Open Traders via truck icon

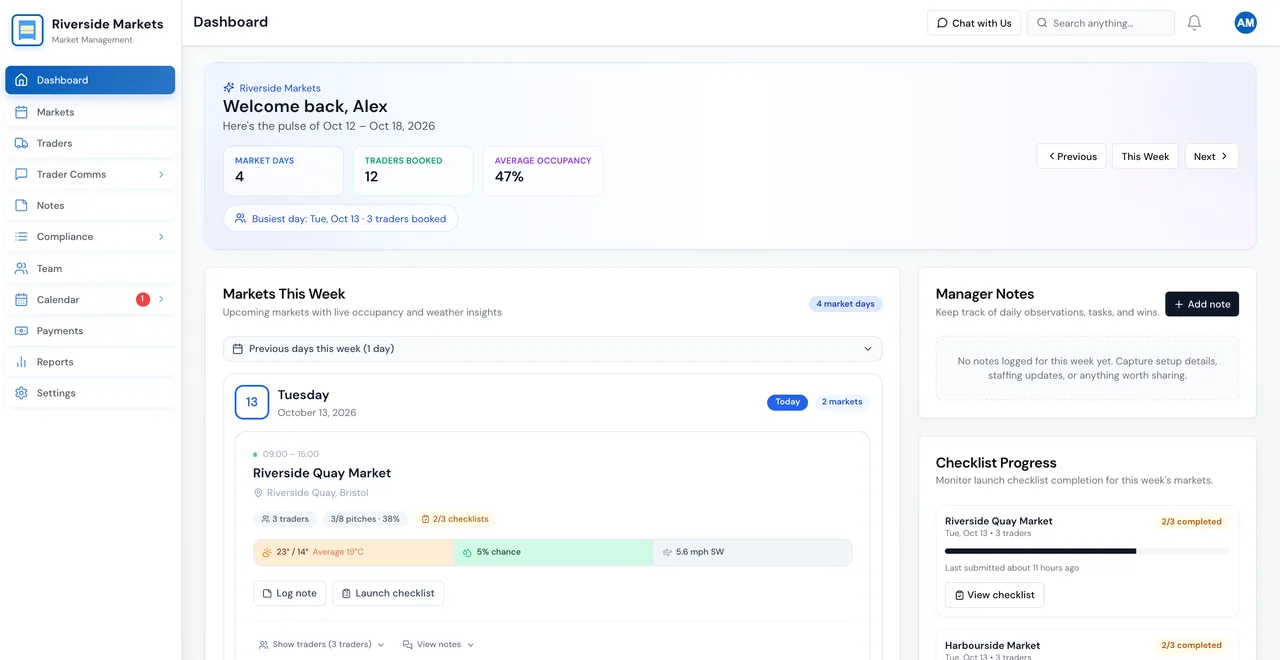(x=21, y=143)
